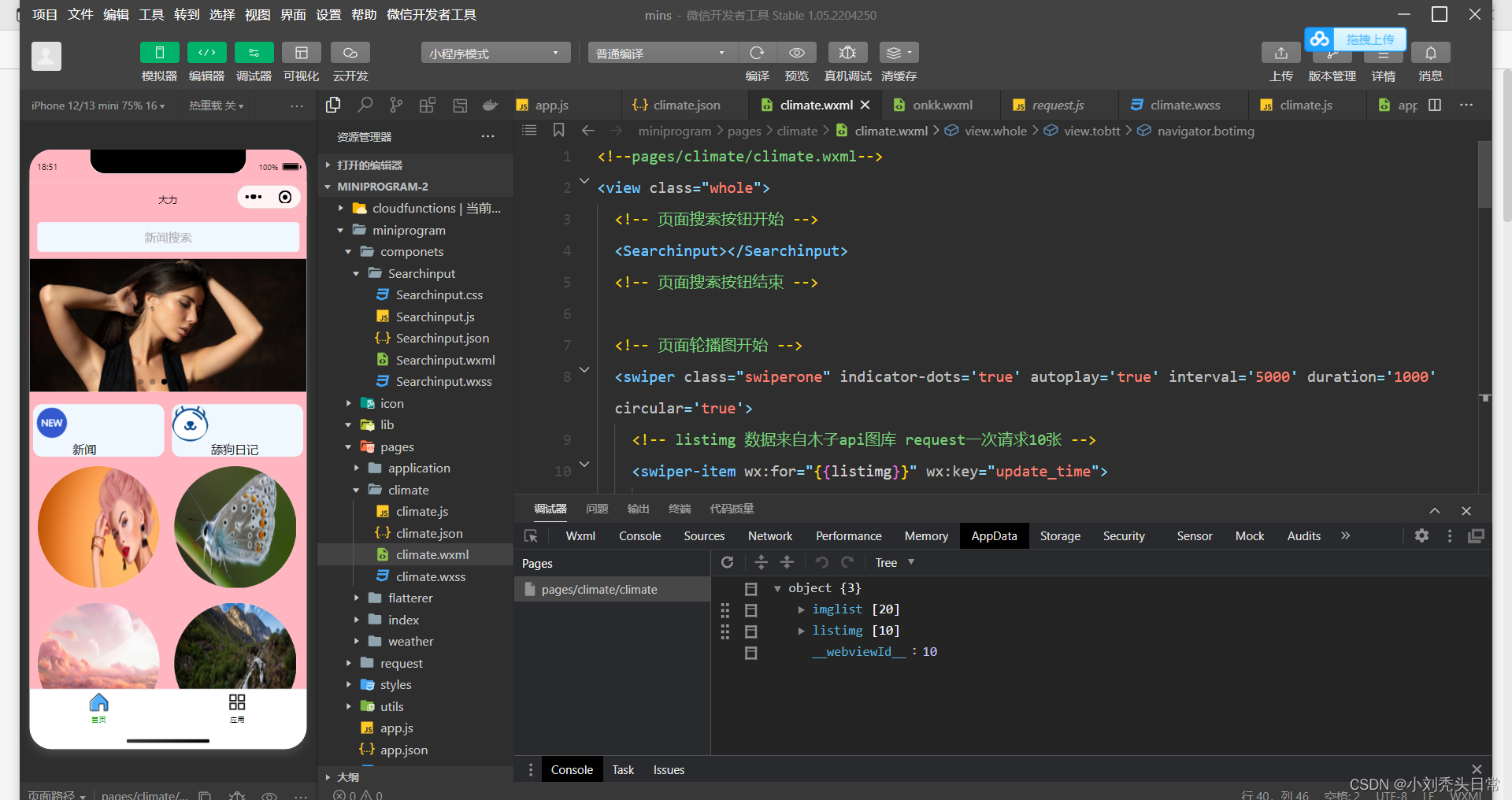Open the Task tab in bottom drawer

click(623, 769)
